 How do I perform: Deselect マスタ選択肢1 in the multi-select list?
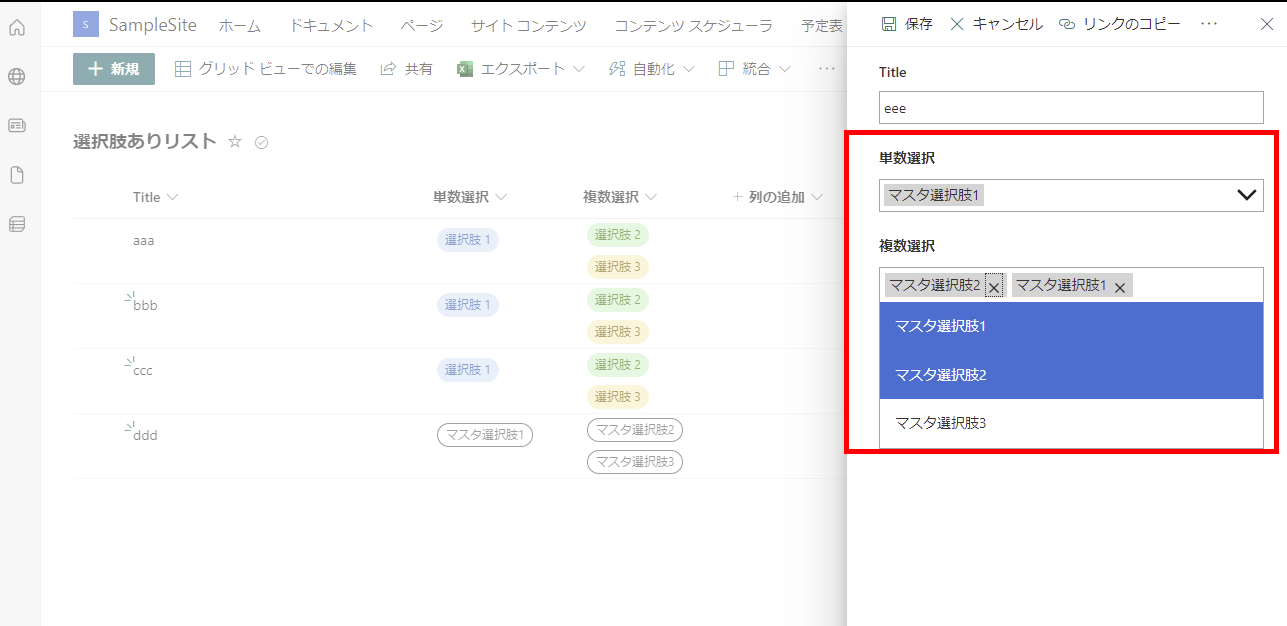(x=1071, y=326)
